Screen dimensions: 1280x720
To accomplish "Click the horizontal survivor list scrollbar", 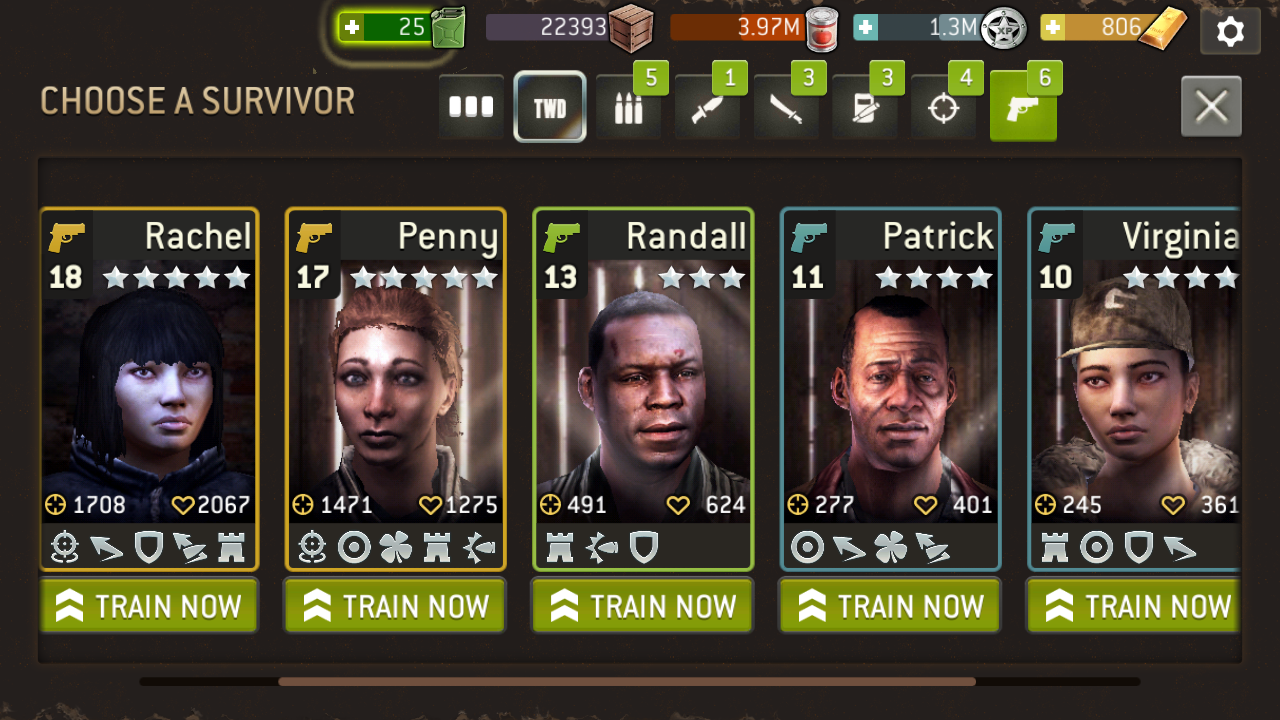I will (x=627, y=682).
